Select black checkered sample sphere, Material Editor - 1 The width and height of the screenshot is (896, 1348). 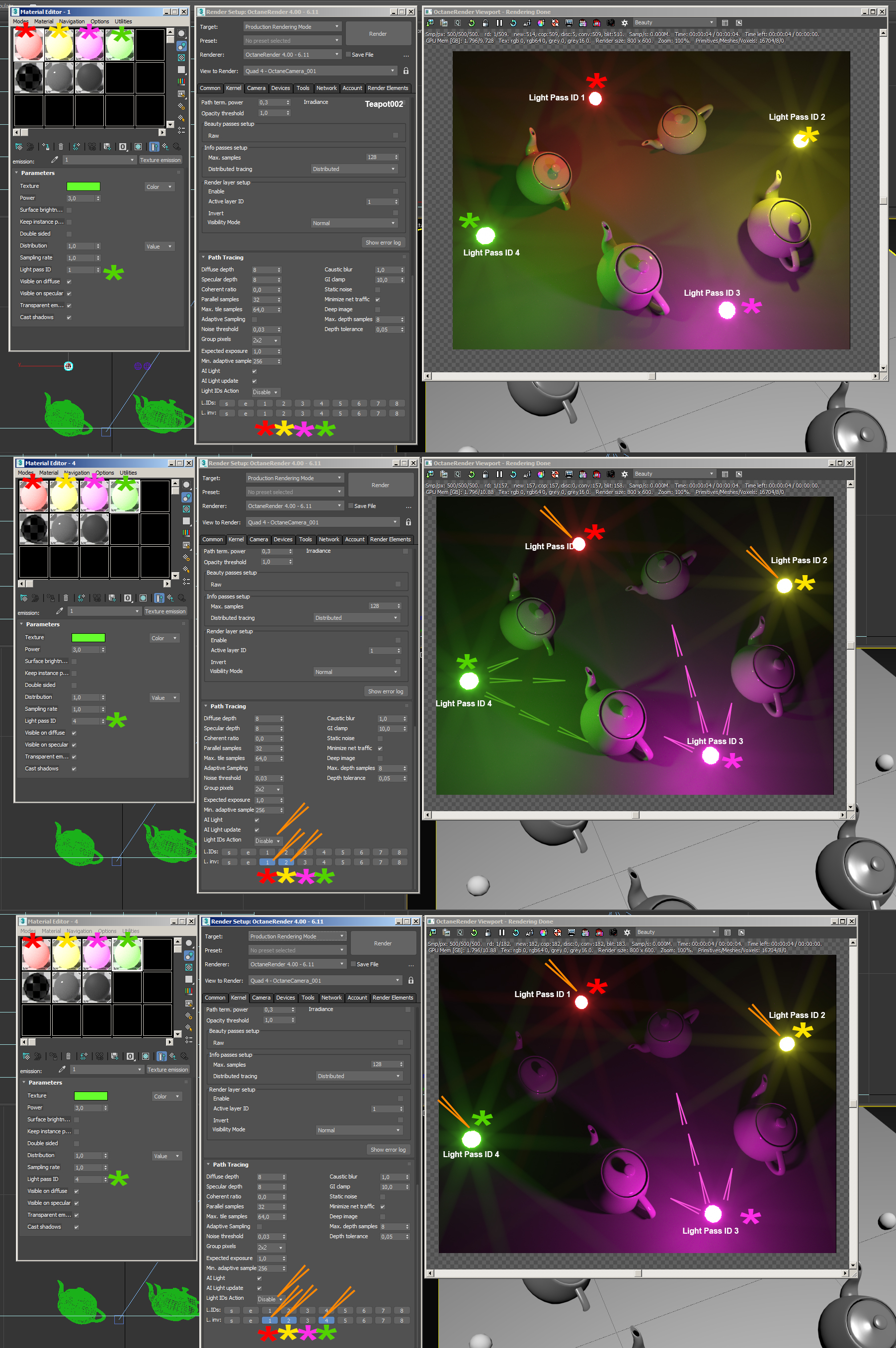pyautogui.click(x=28, y=77)
